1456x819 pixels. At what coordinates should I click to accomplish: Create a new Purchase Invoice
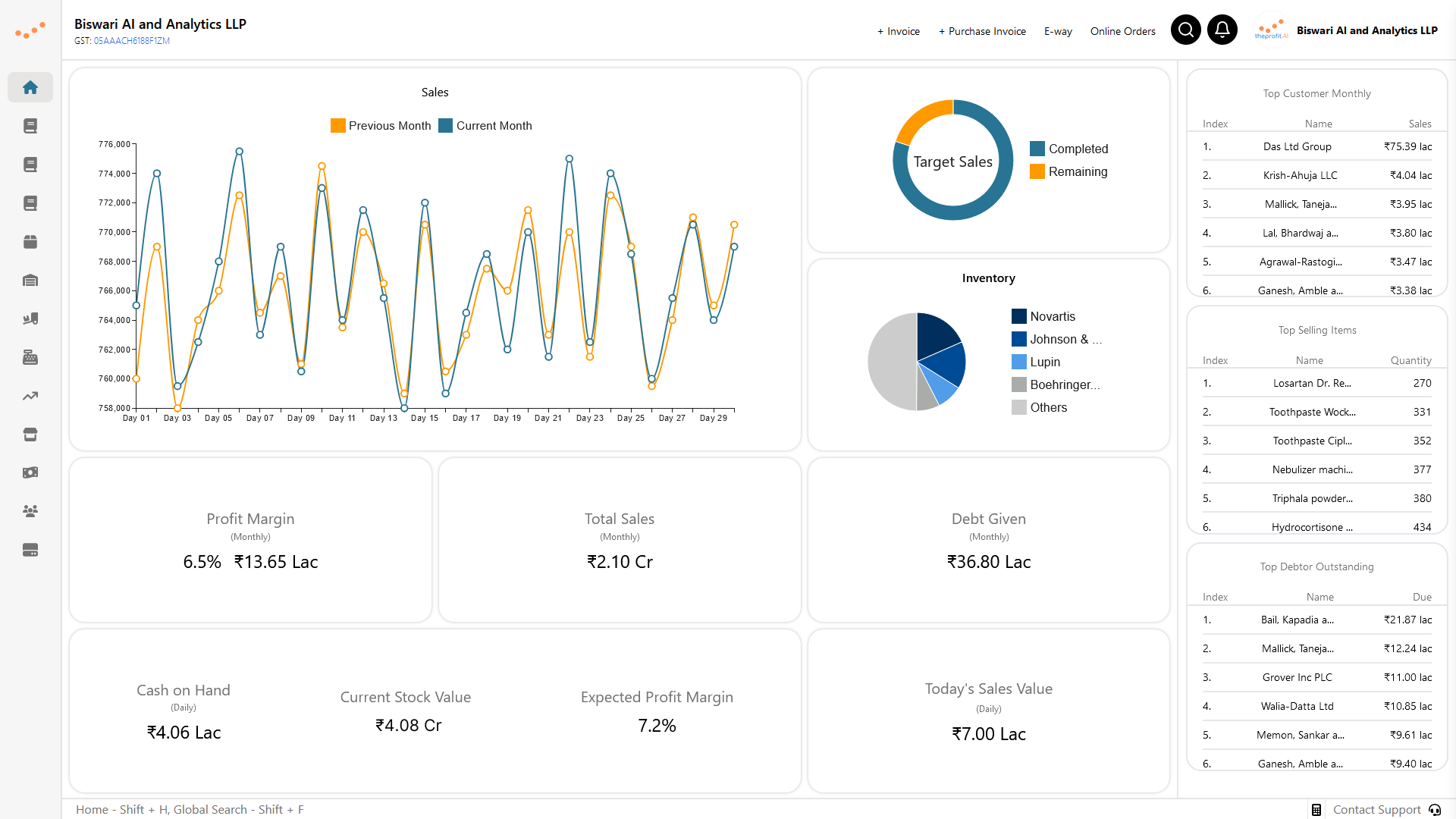click(x=982, y=31)
